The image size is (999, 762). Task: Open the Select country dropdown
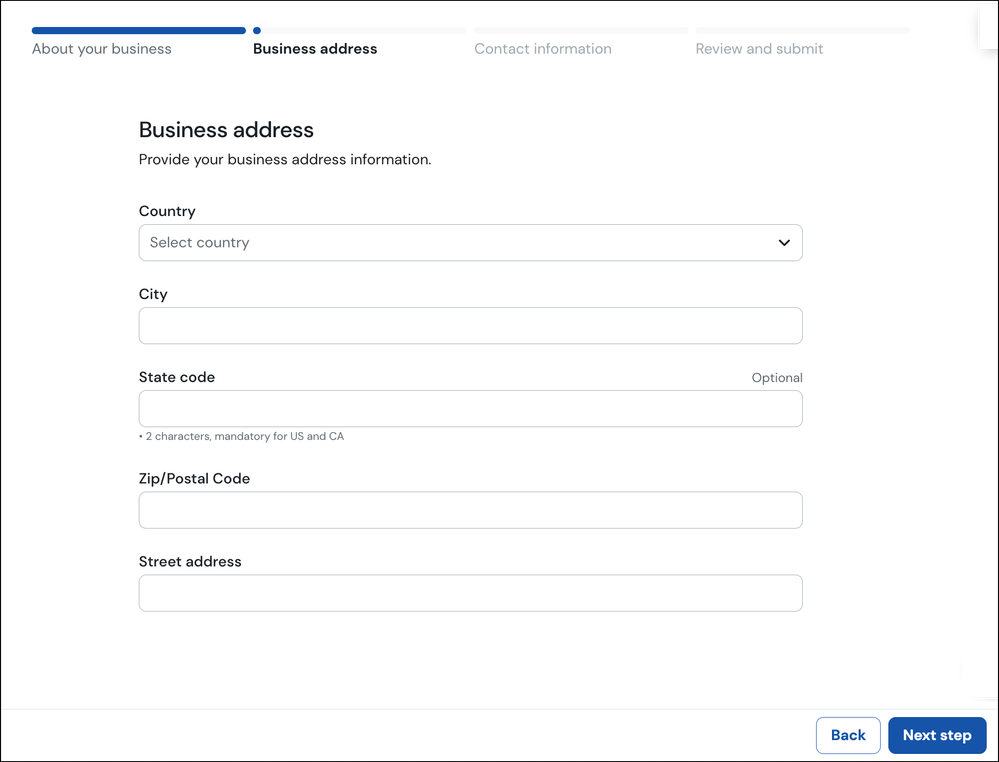[x=470, y=243]
